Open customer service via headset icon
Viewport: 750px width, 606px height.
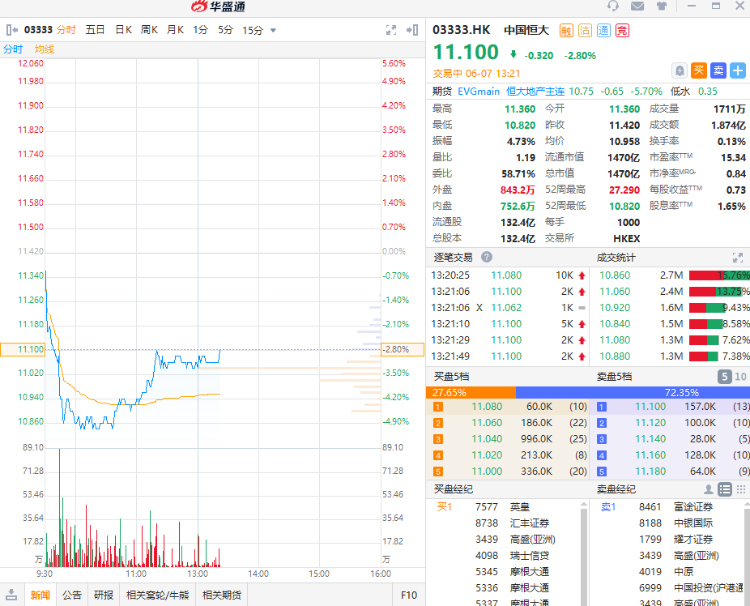(613, 6)
